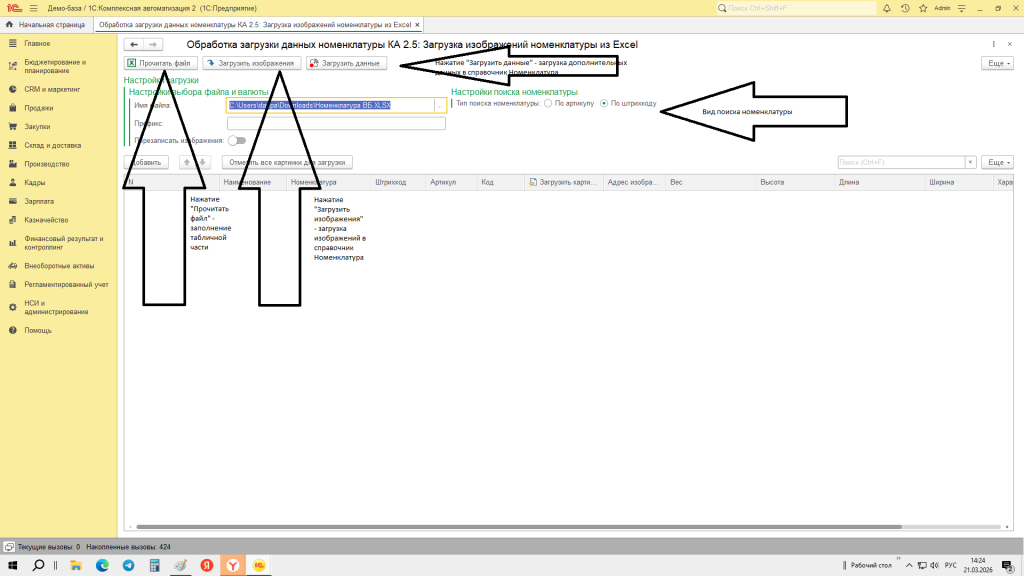Open the top Еще dropdown menu

pos(998,63)
